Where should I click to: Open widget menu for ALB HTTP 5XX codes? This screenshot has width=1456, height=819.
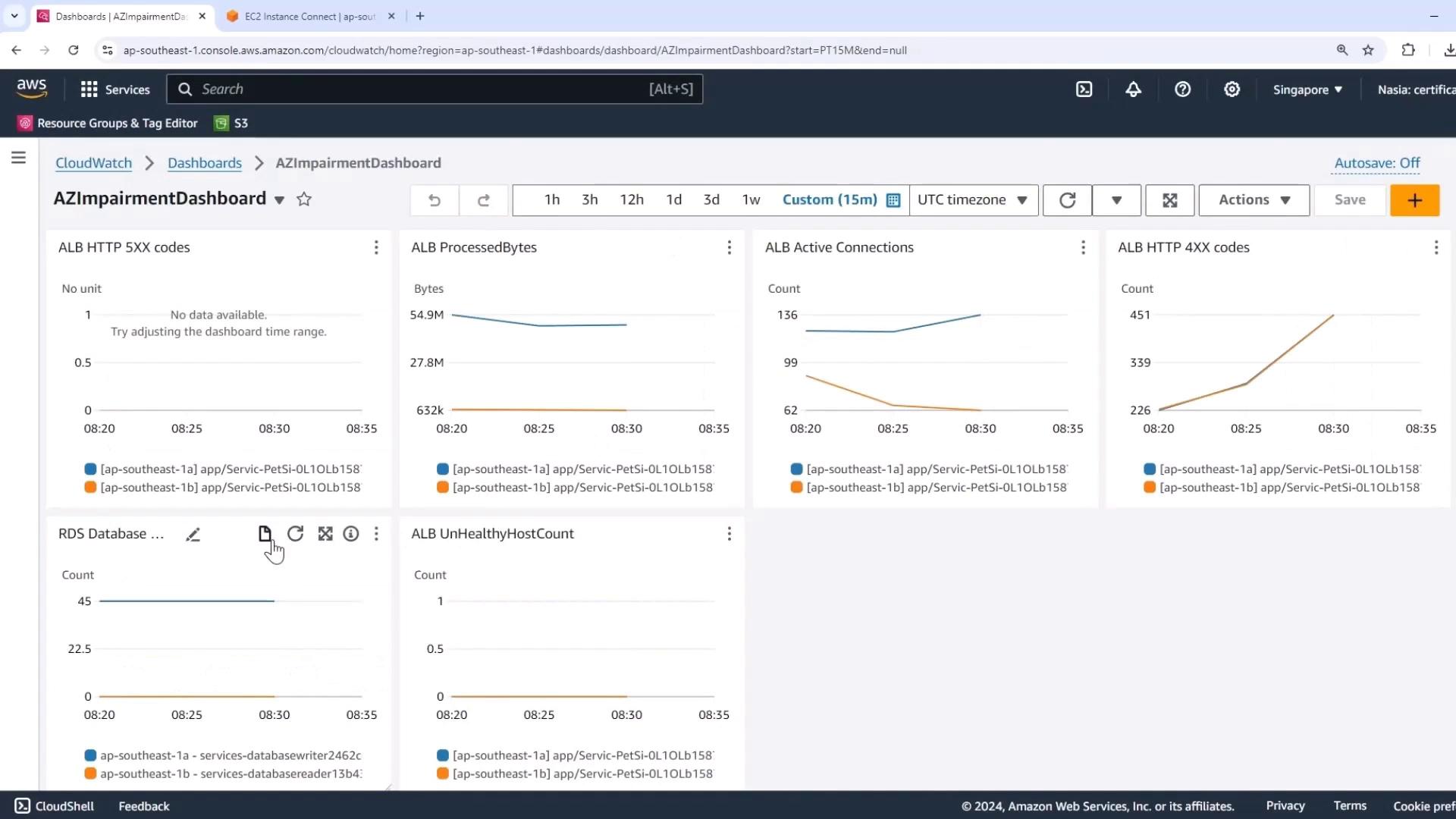coord(376,247)
